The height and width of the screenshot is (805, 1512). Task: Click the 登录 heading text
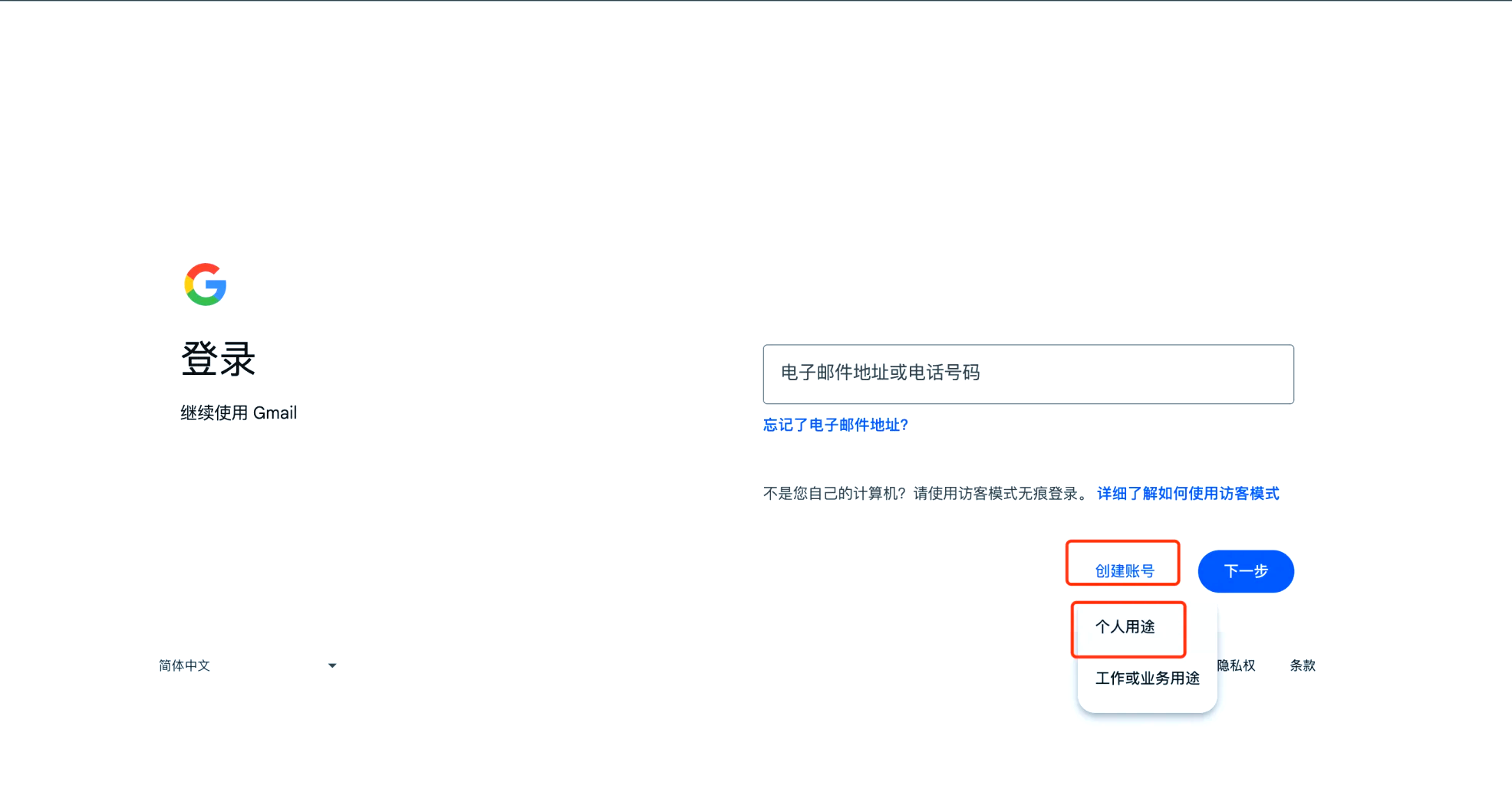(218, 359)
